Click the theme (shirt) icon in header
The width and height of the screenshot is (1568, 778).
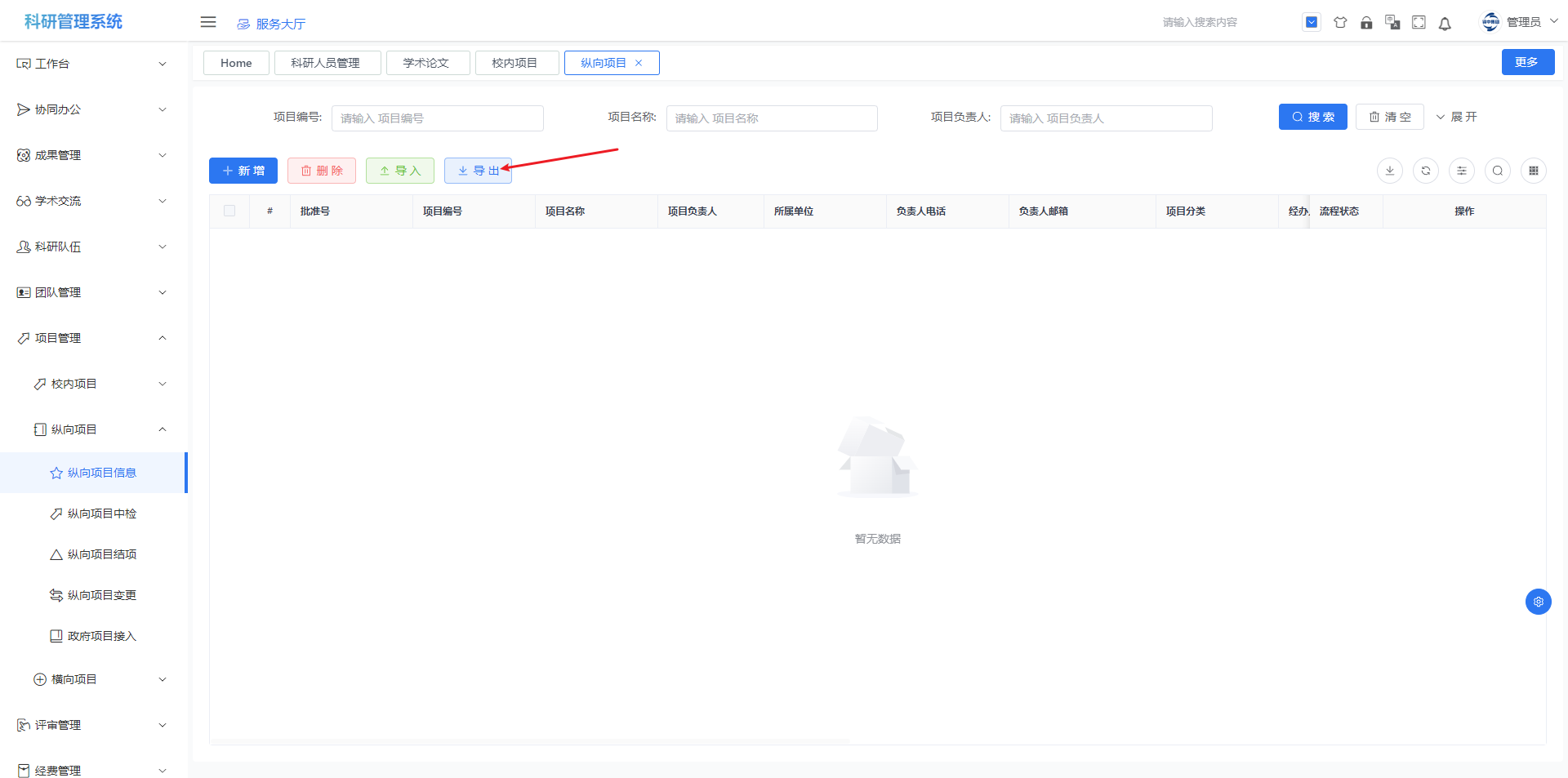tap(1340, 23)
